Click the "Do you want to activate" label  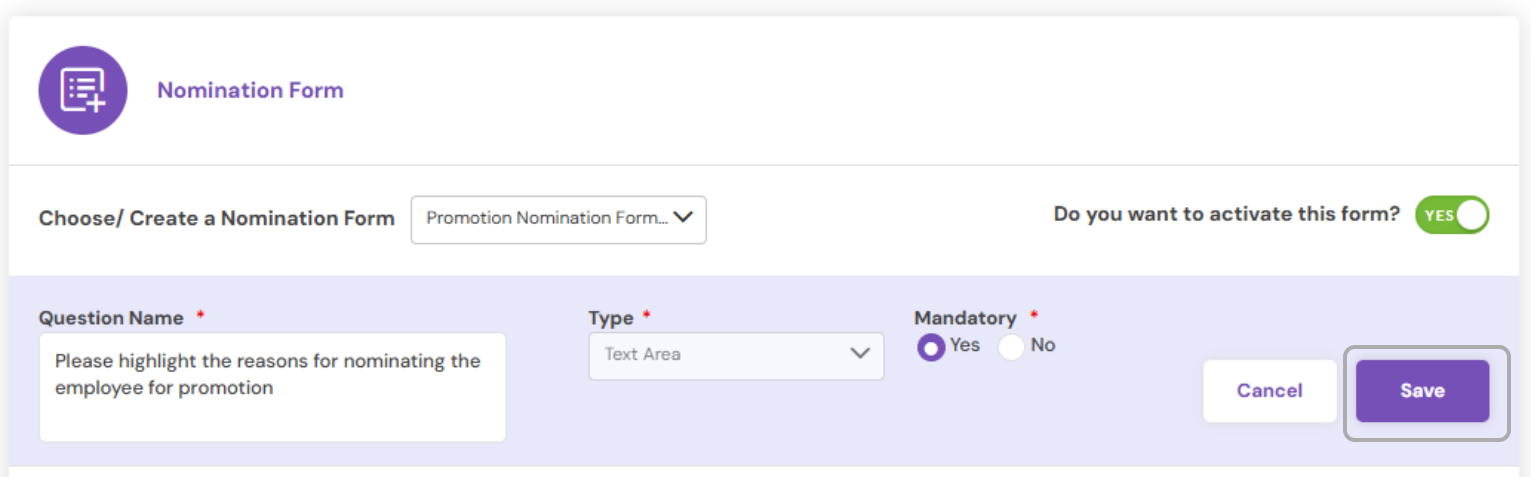(1226, 214)
